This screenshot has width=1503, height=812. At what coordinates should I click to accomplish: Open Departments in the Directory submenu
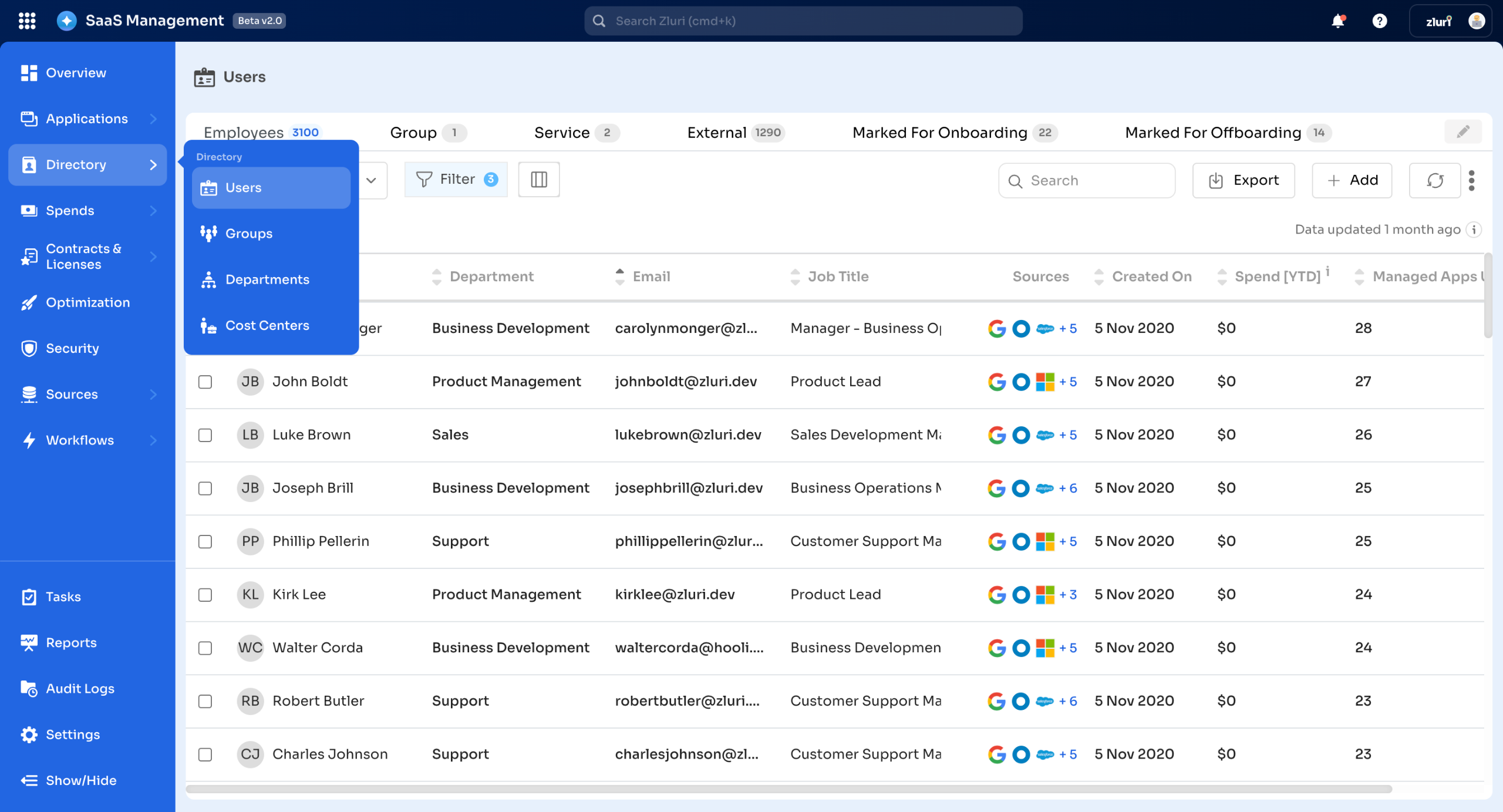tap(267, 279)
